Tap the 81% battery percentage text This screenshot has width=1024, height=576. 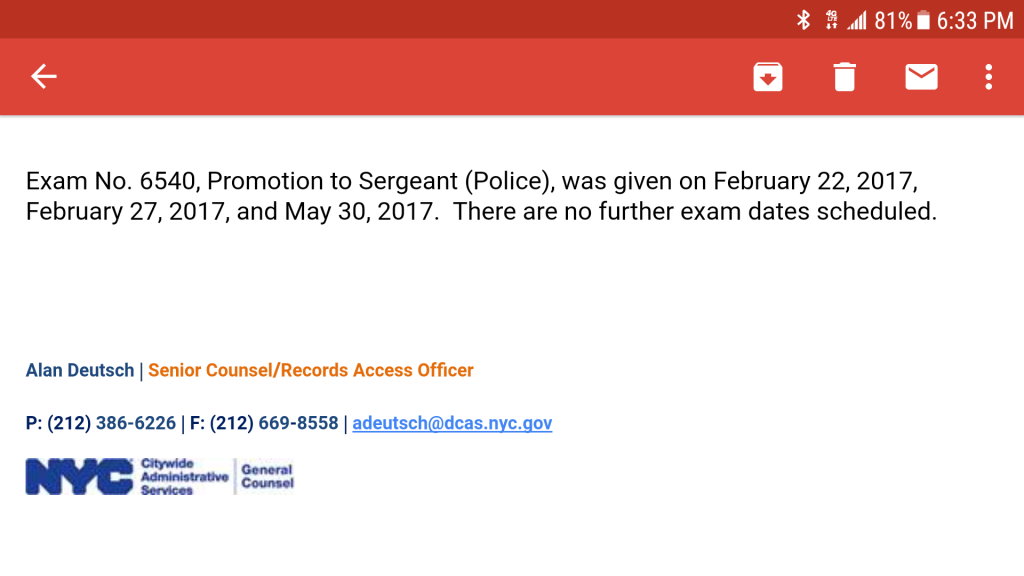tap(893, 20)
